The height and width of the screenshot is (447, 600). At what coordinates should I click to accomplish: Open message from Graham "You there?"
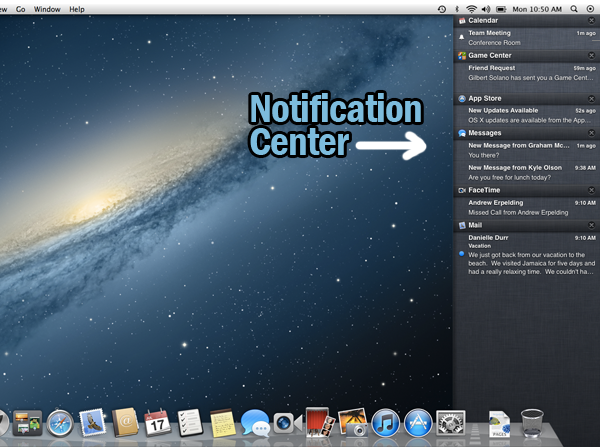[x=527, y=150]
